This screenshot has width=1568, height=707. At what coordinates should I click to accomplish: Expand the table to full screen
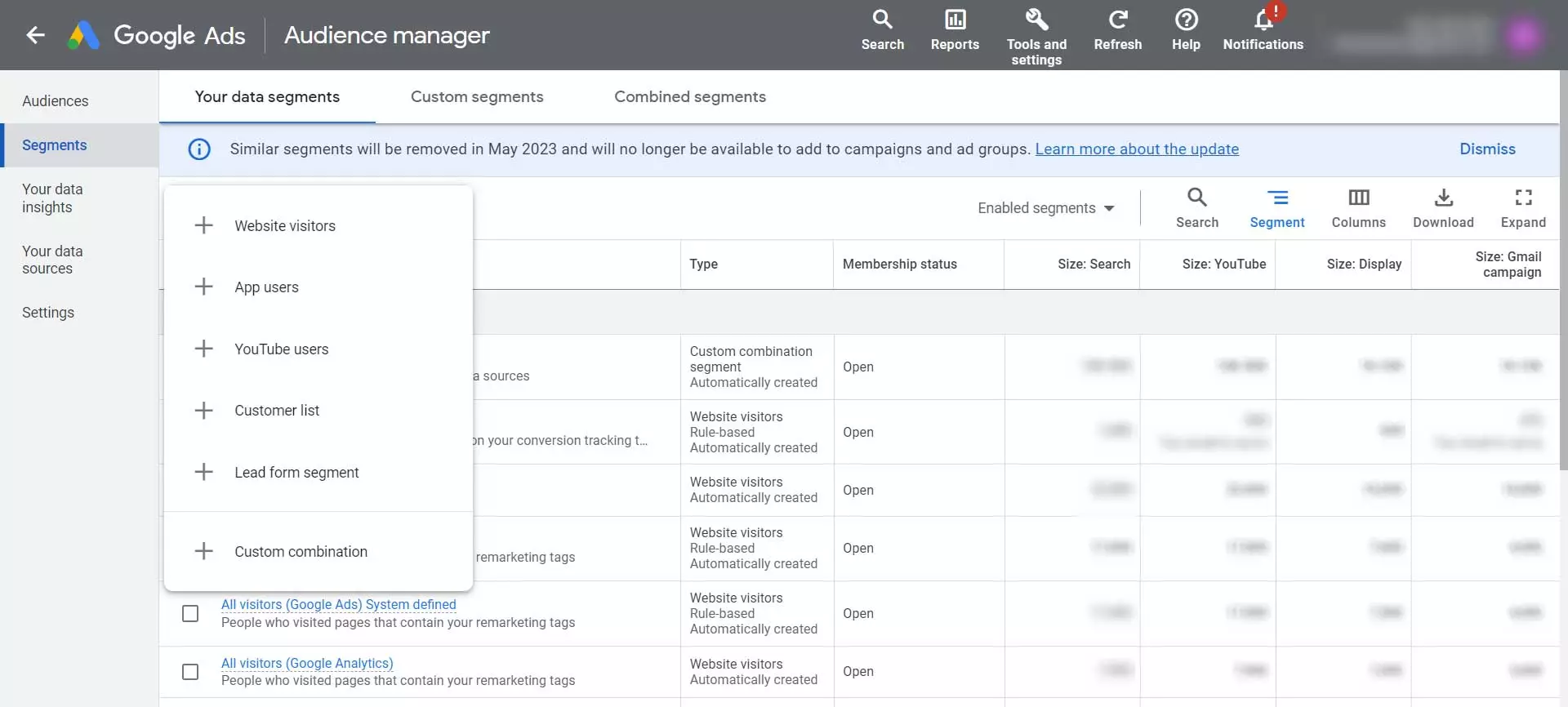[1523, 208]
